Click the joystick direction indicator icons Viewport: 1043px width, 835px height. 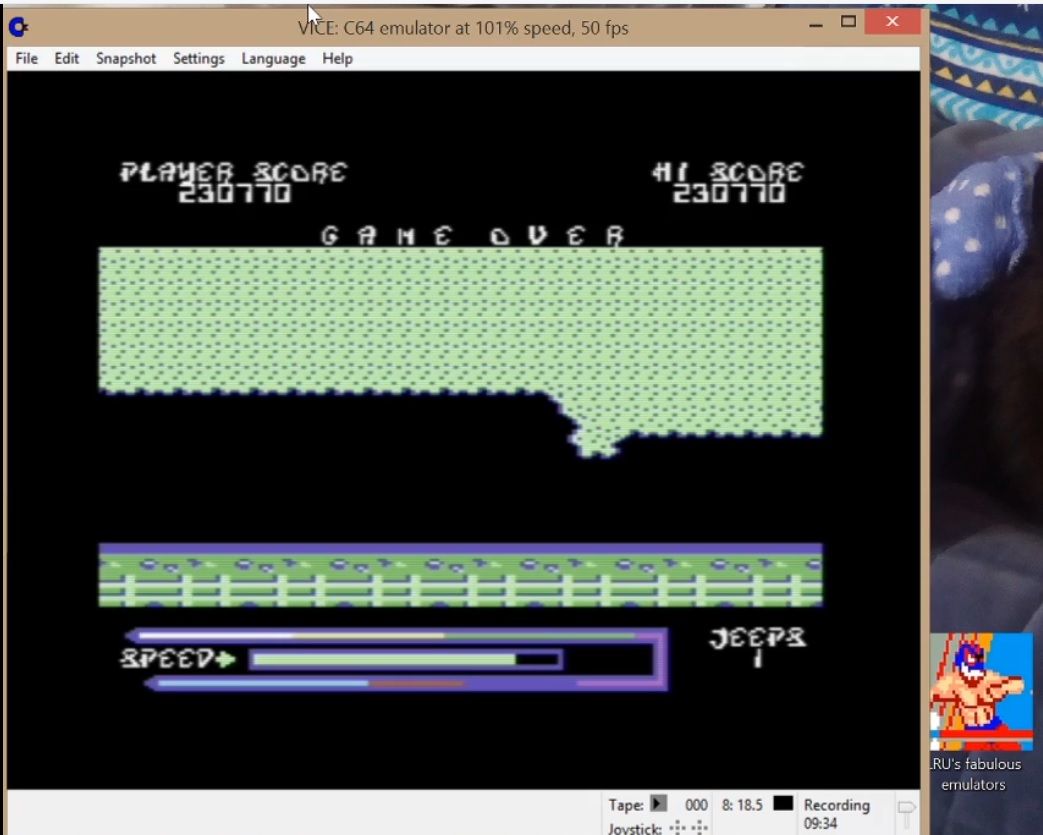[689, 827]
